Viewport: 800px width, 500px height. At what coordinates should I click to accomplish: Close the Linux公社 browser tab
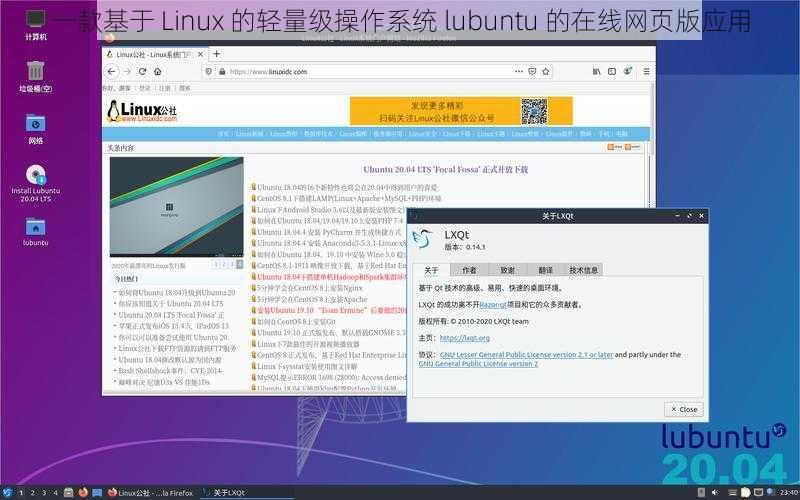(201, 54)
